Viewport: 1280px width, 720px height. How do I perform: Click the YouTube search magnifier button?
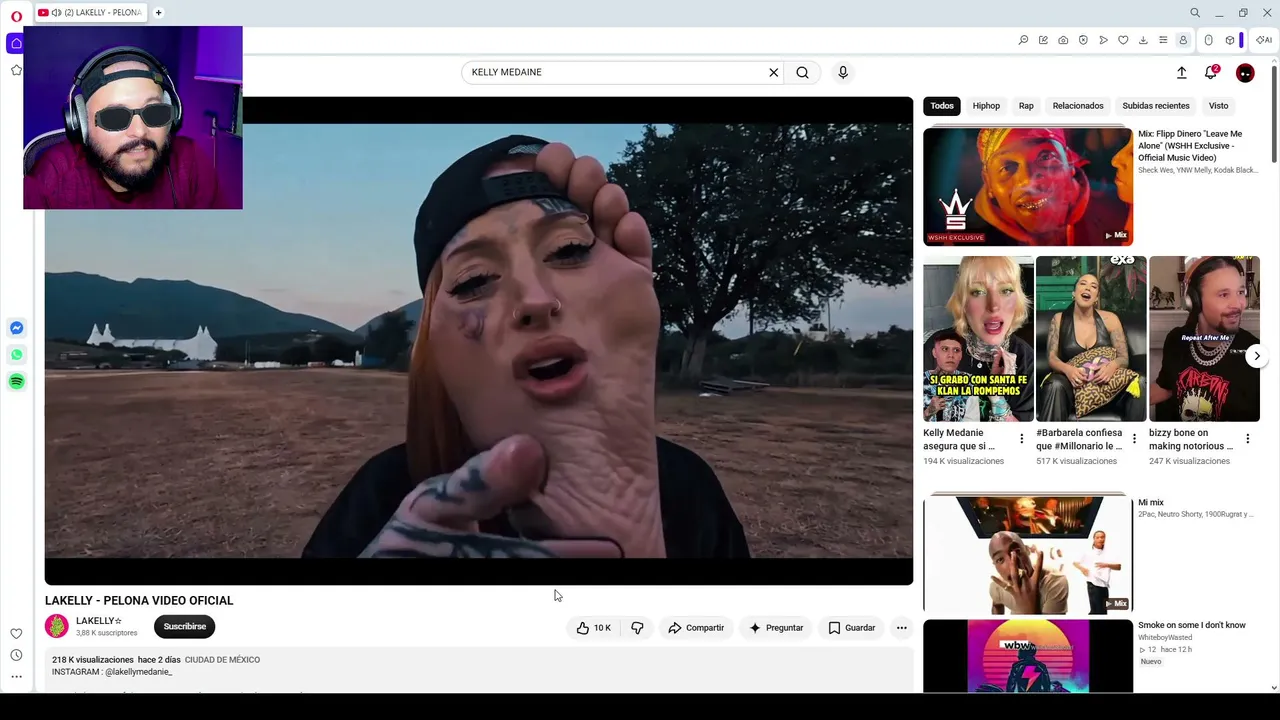[x=802, y=72]
